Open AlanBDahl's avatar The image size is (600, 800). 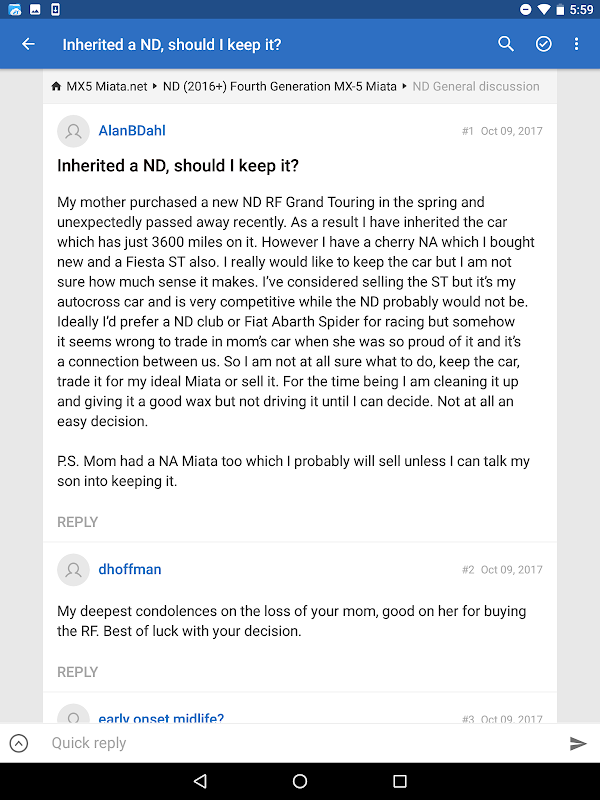73,131
